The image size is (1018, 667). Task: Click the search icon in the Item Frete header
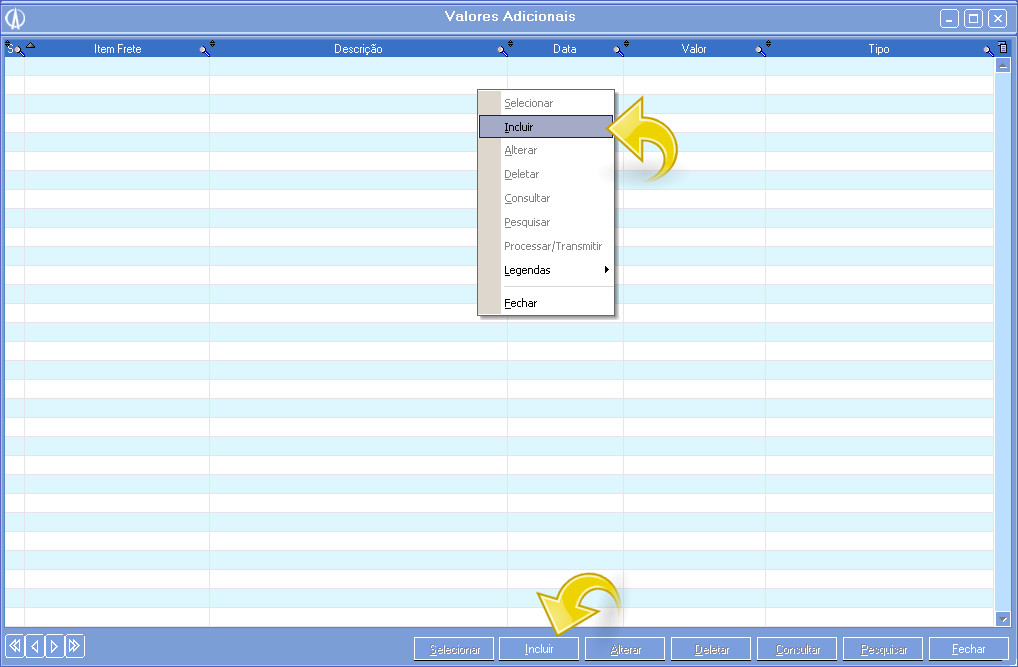click(206, 49)
